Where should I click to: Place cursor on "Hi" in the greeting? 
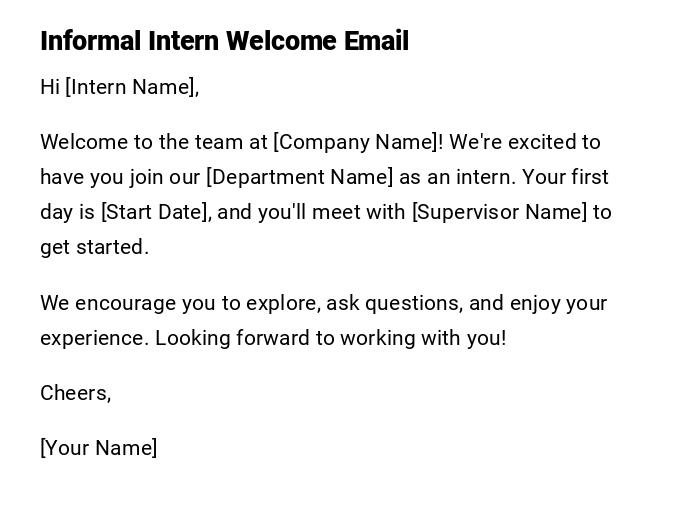(50, 87)
